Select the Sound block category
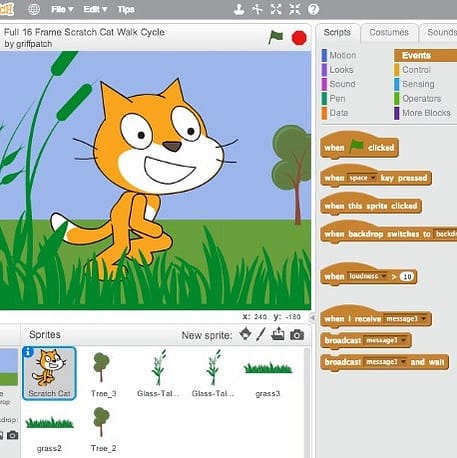The image size is (457, 458). click(x=338, y=84)
